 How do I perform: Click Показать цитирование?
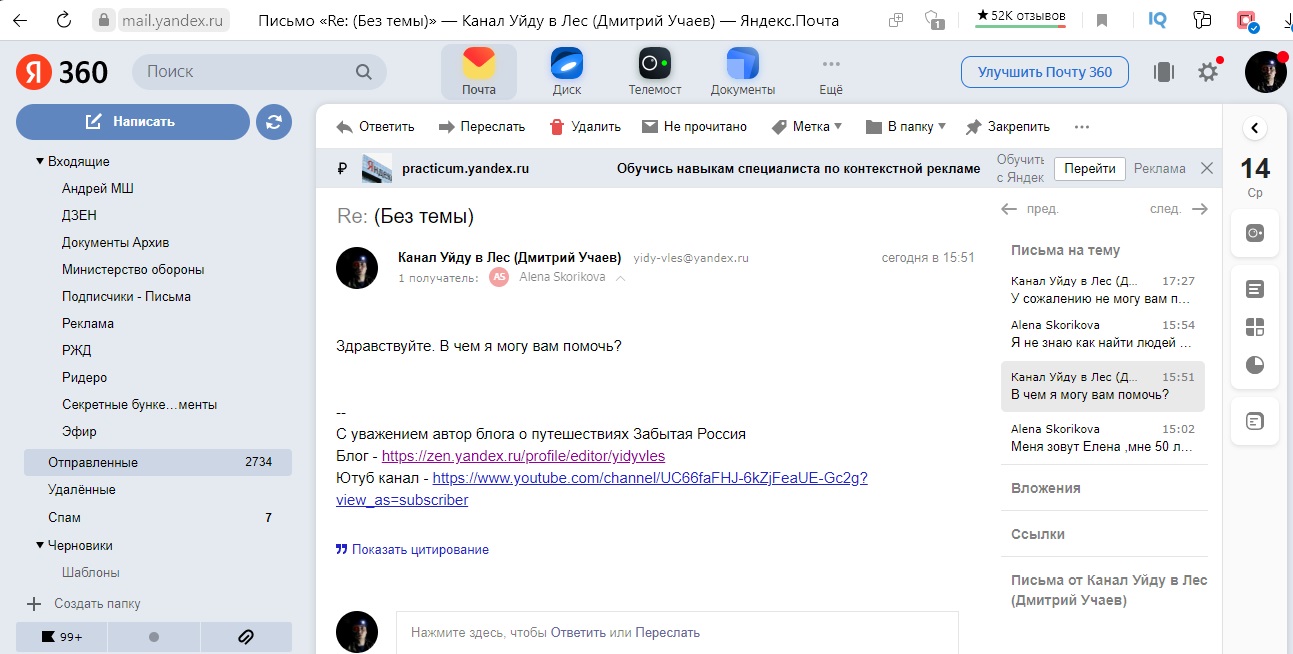(412, 549)
